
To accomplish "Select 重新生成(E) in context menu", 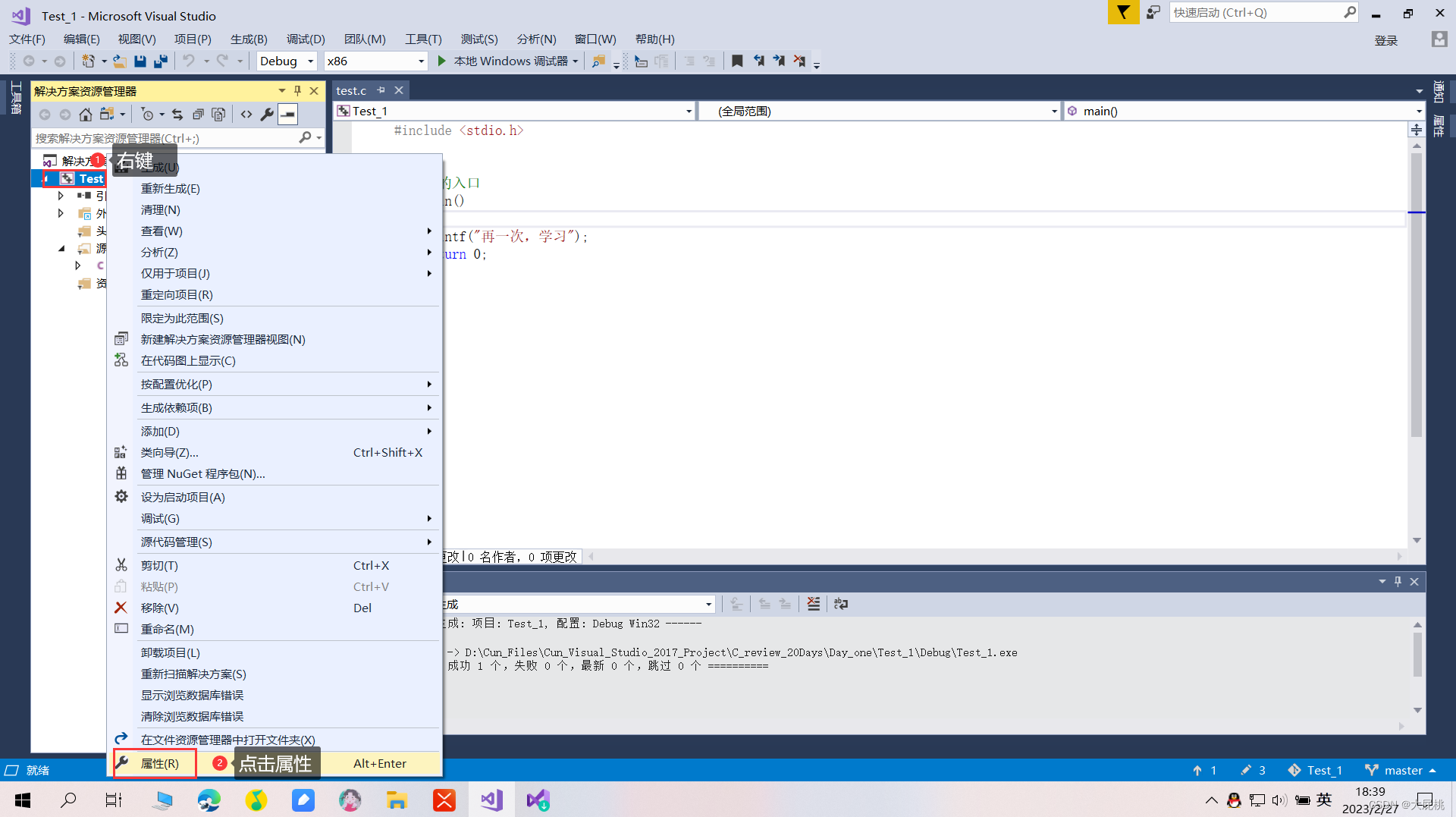I will click(275, 188).
